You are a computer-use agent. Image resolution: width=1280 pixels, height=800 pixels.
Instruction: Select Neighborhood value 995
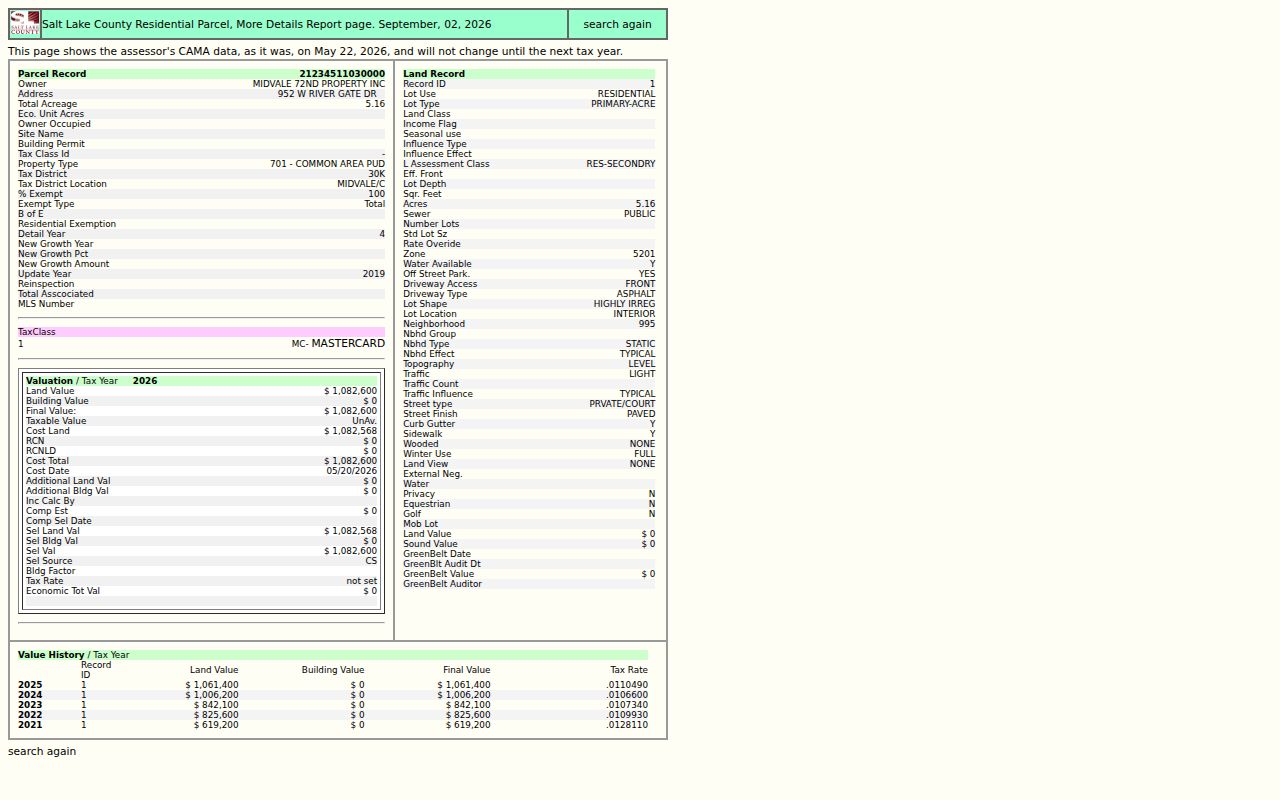tap(647, 324)
